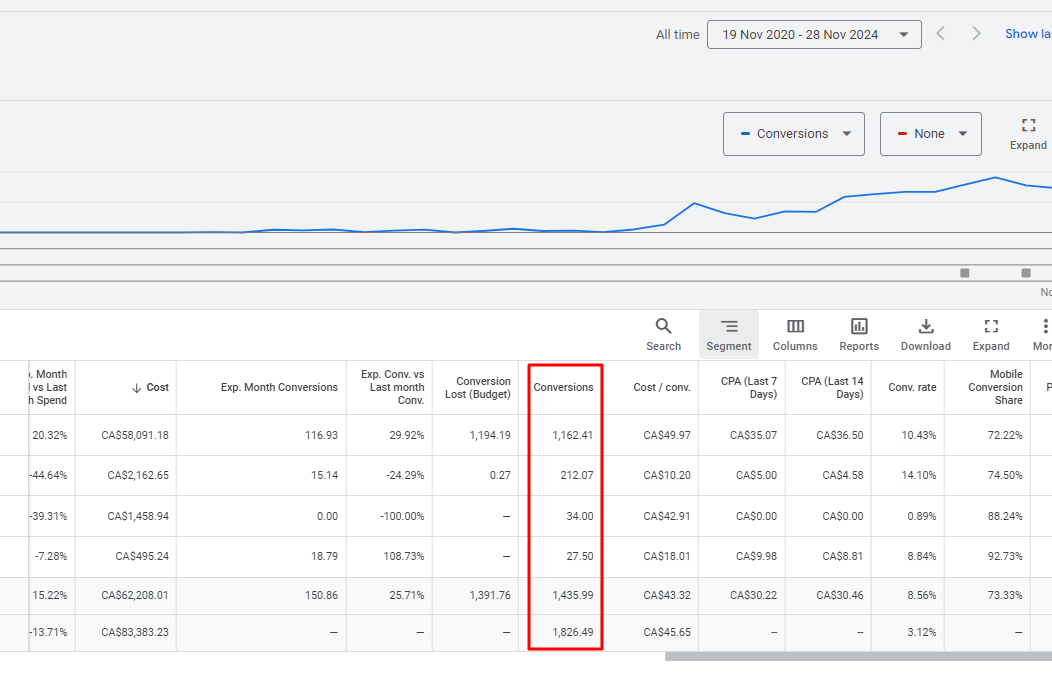Open the Conversions metric dropdown
1052x679 pixels.
(x=794, y=134)
